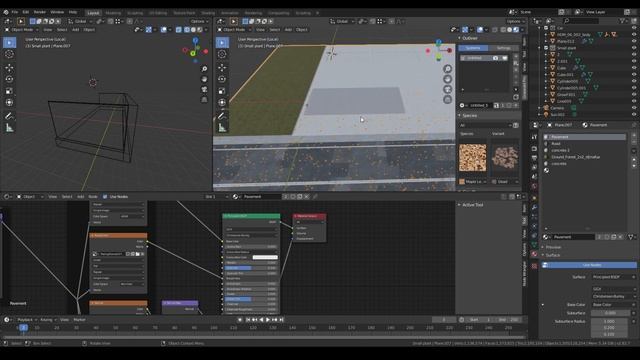Viewport: 640px width, 360px height.
Task: Open the Window menu
Action: pyautogui.click(x=57, y=12)
